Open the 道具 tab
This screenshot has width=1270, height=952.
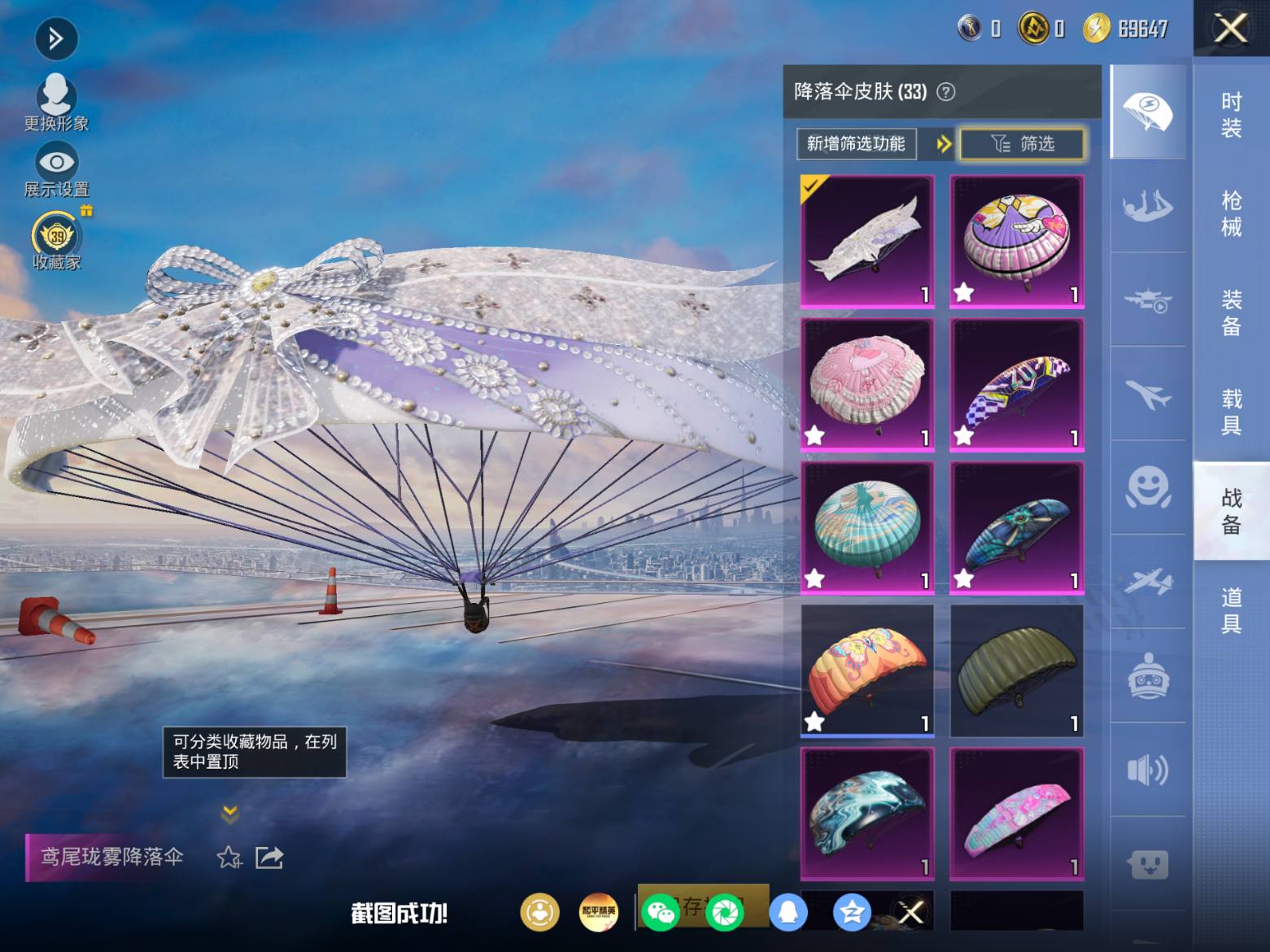pos(1231,610)
